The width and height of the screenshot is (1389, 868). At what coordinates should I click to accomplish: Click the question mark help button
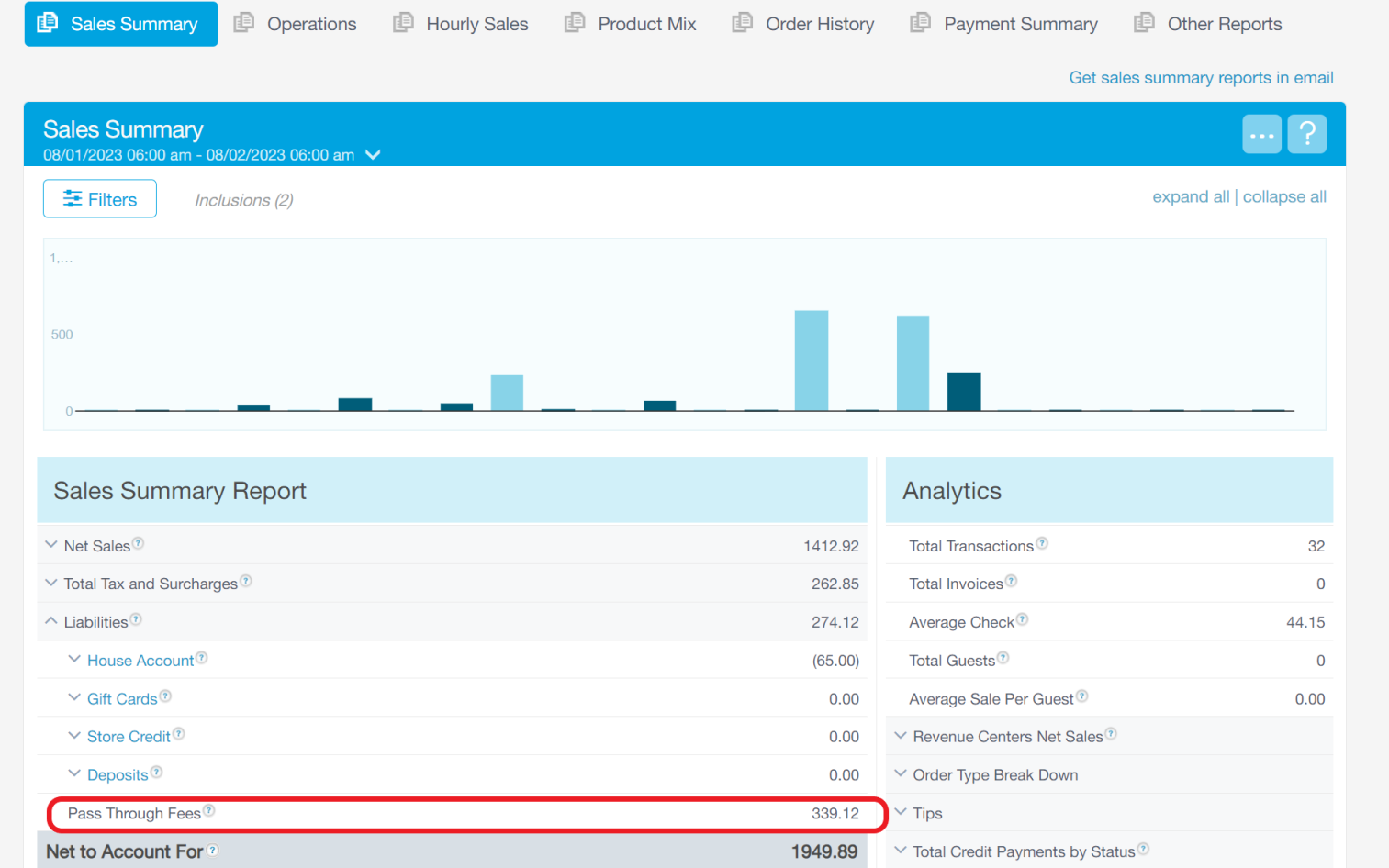(1307, 134)
